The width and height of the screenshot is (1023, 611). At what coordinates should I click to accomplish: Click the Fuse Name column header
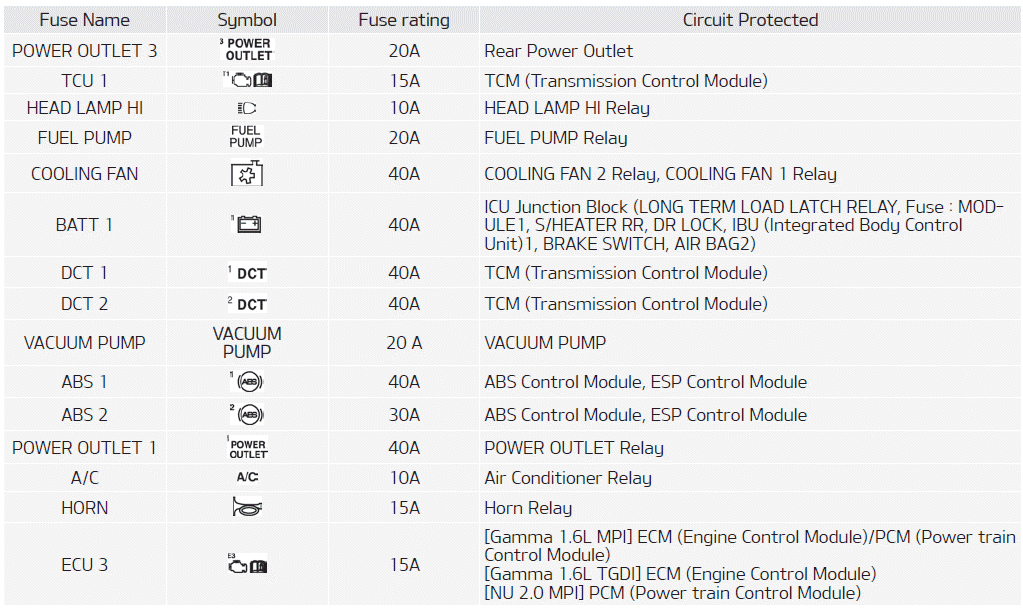(x=84, y=20)
